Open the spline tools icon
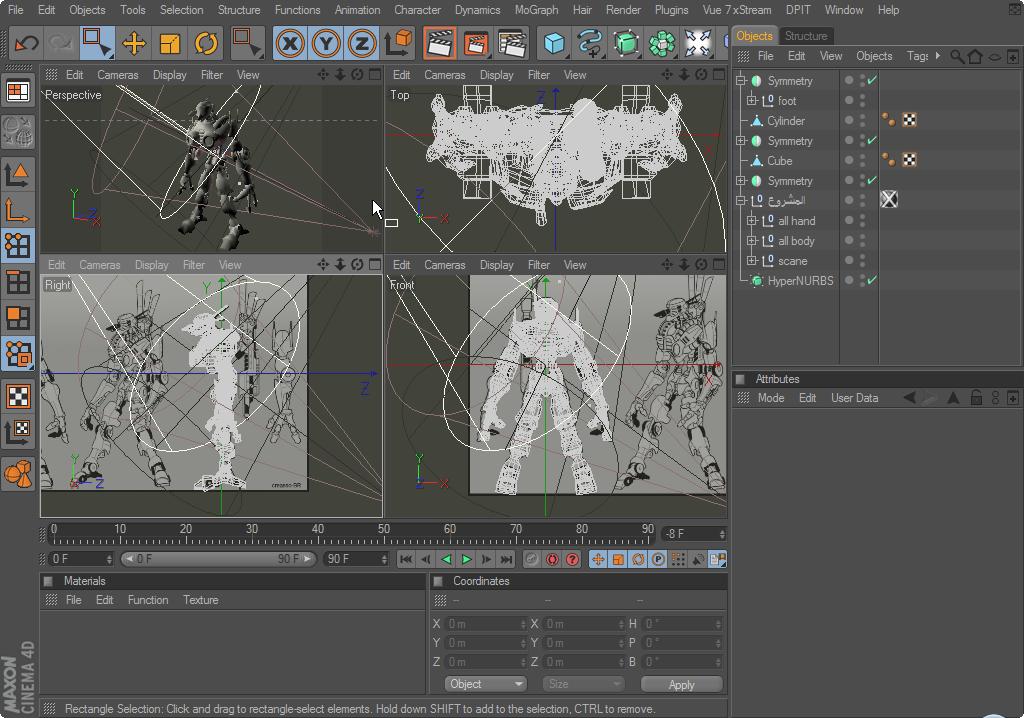The height and width of the screenshot is (718, 1024). (x=590, y=43)
